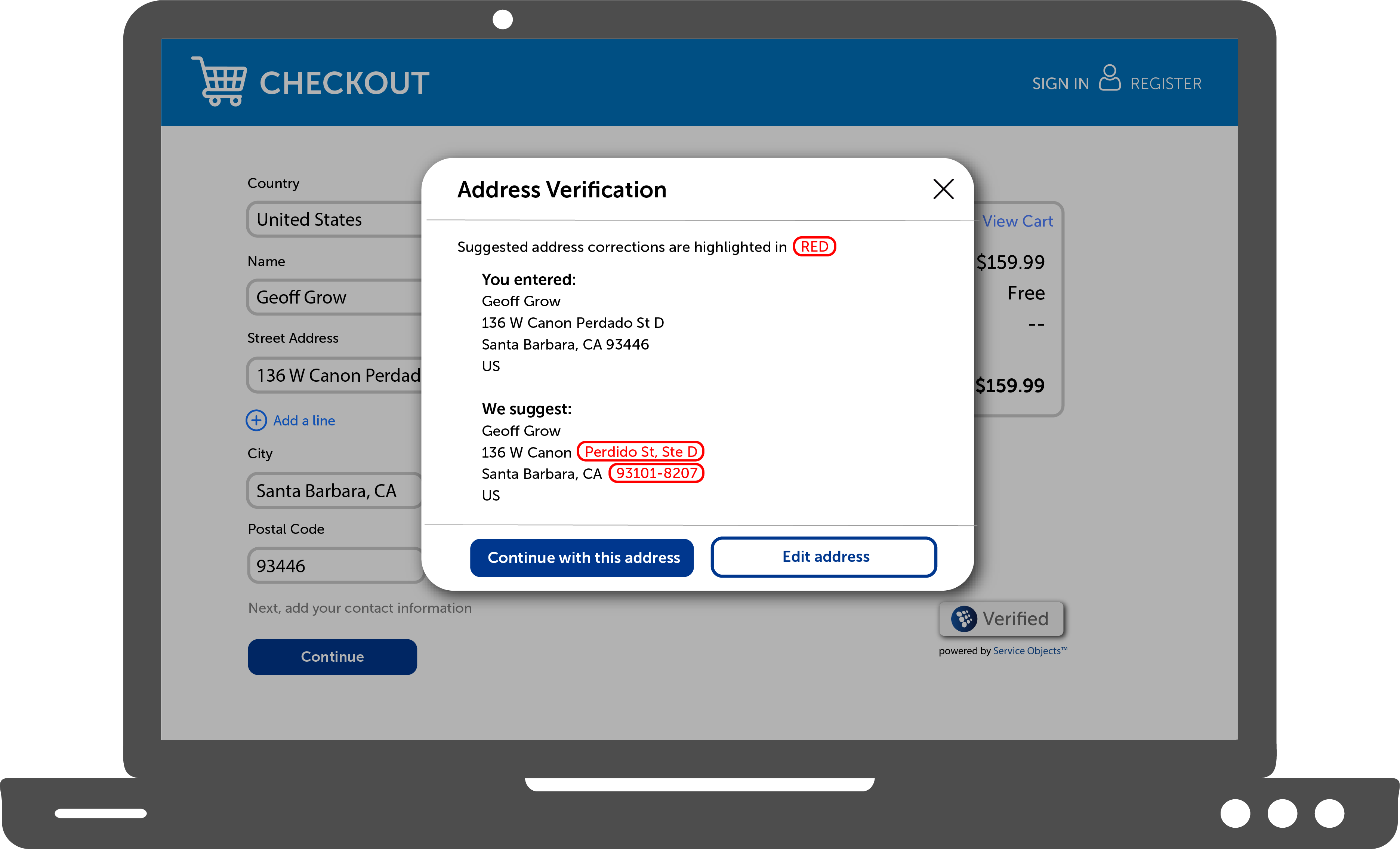Close the Address Verification dialog
The image size is (1400, 849).
(943, 189)
